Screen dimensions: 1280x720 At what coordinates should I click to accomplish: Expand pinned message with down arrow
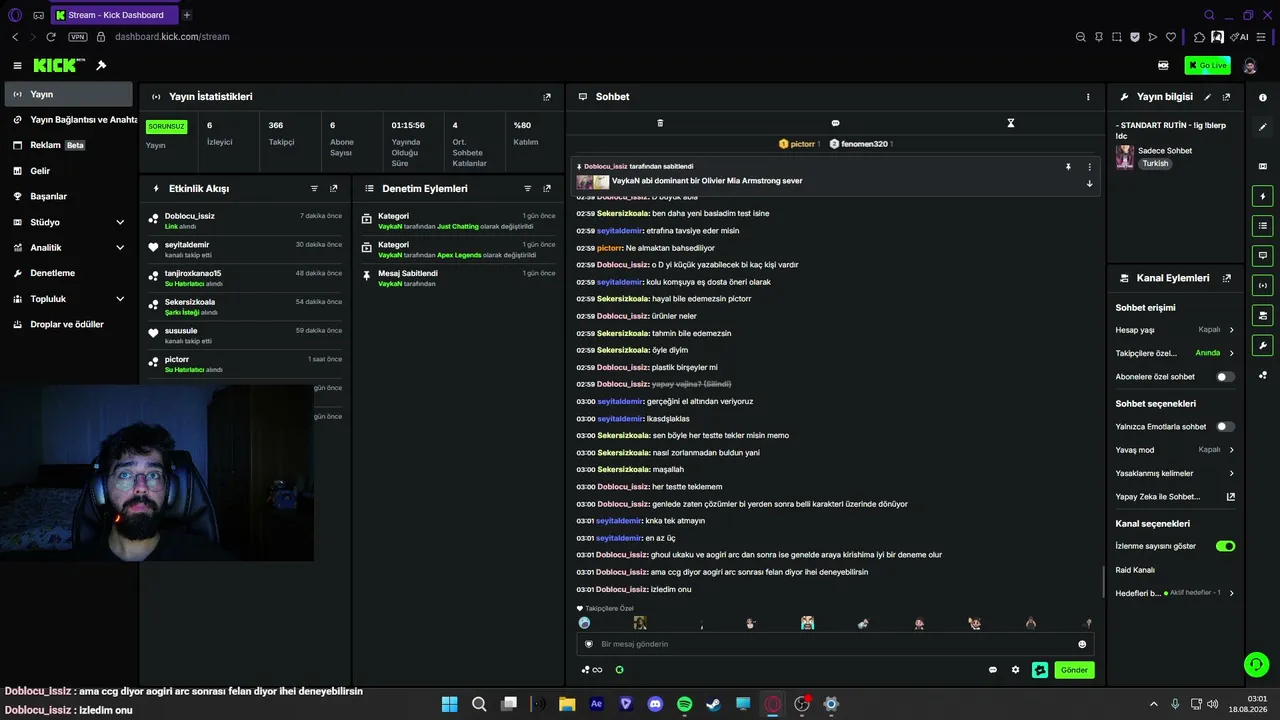coord(1089,184)
